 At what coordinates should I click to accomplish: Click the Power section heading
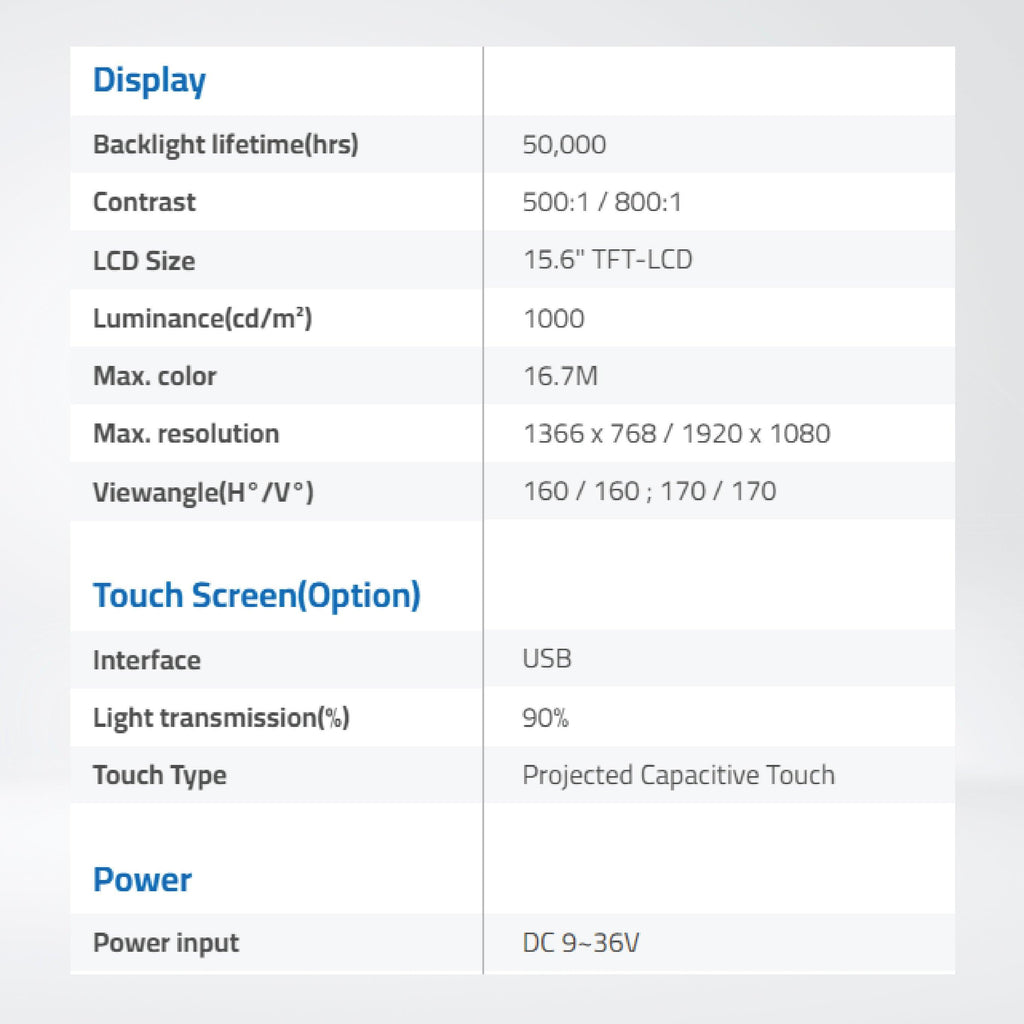pyautogui.click(x=142, y=879)
